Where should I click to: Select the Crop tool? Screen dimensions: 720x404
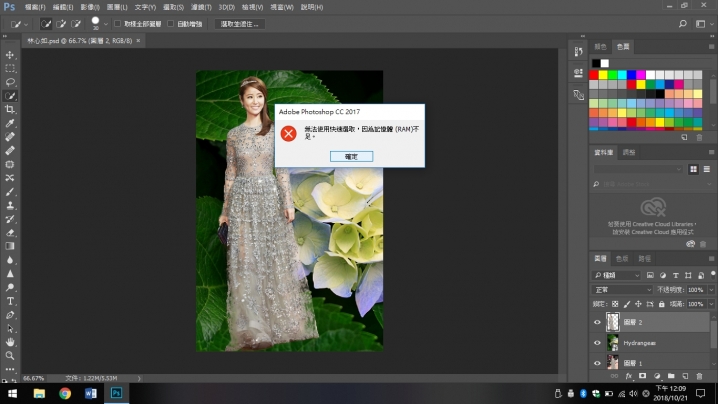click(x=10, y=110)
